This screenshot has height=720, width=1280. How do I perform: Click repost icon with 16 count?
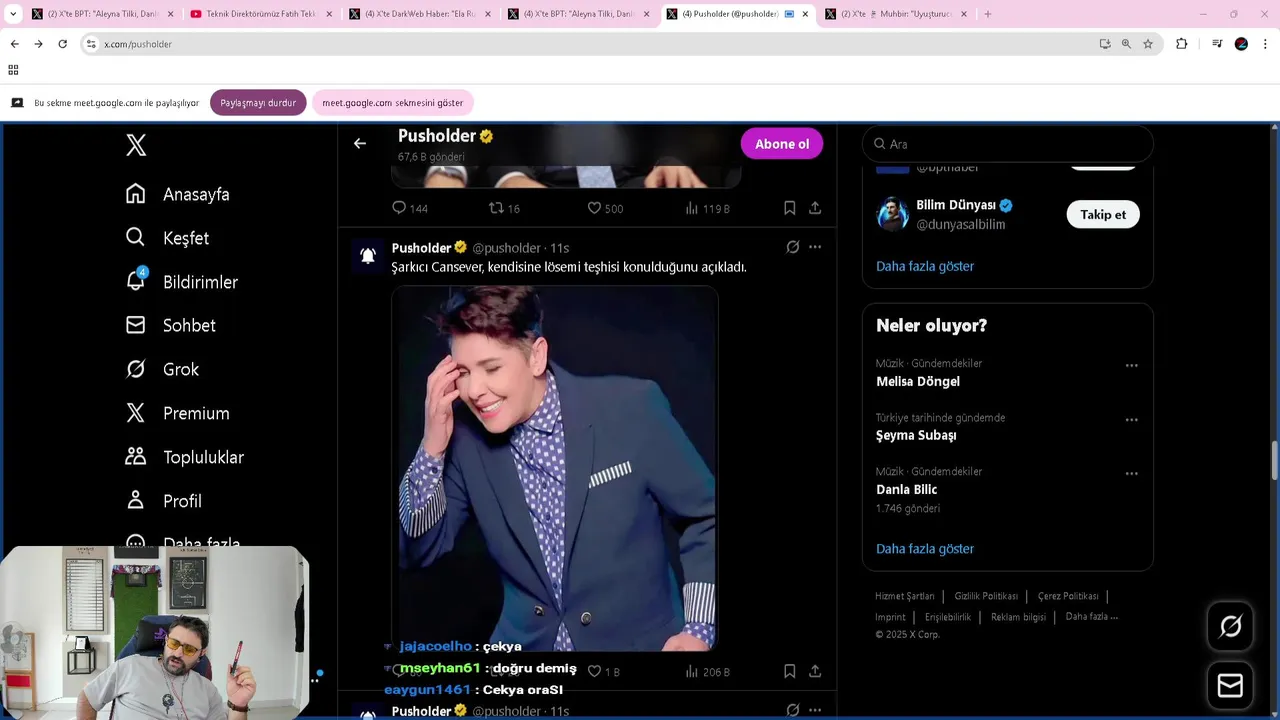pyautogui.click(x=503, y=208)
